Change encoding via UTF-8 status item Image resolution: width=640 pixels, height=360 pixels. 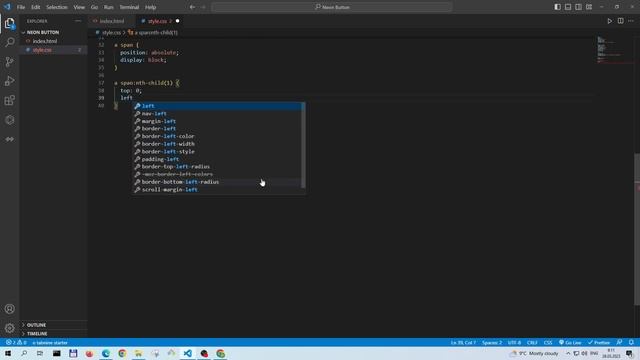click(x=514, y=342)
